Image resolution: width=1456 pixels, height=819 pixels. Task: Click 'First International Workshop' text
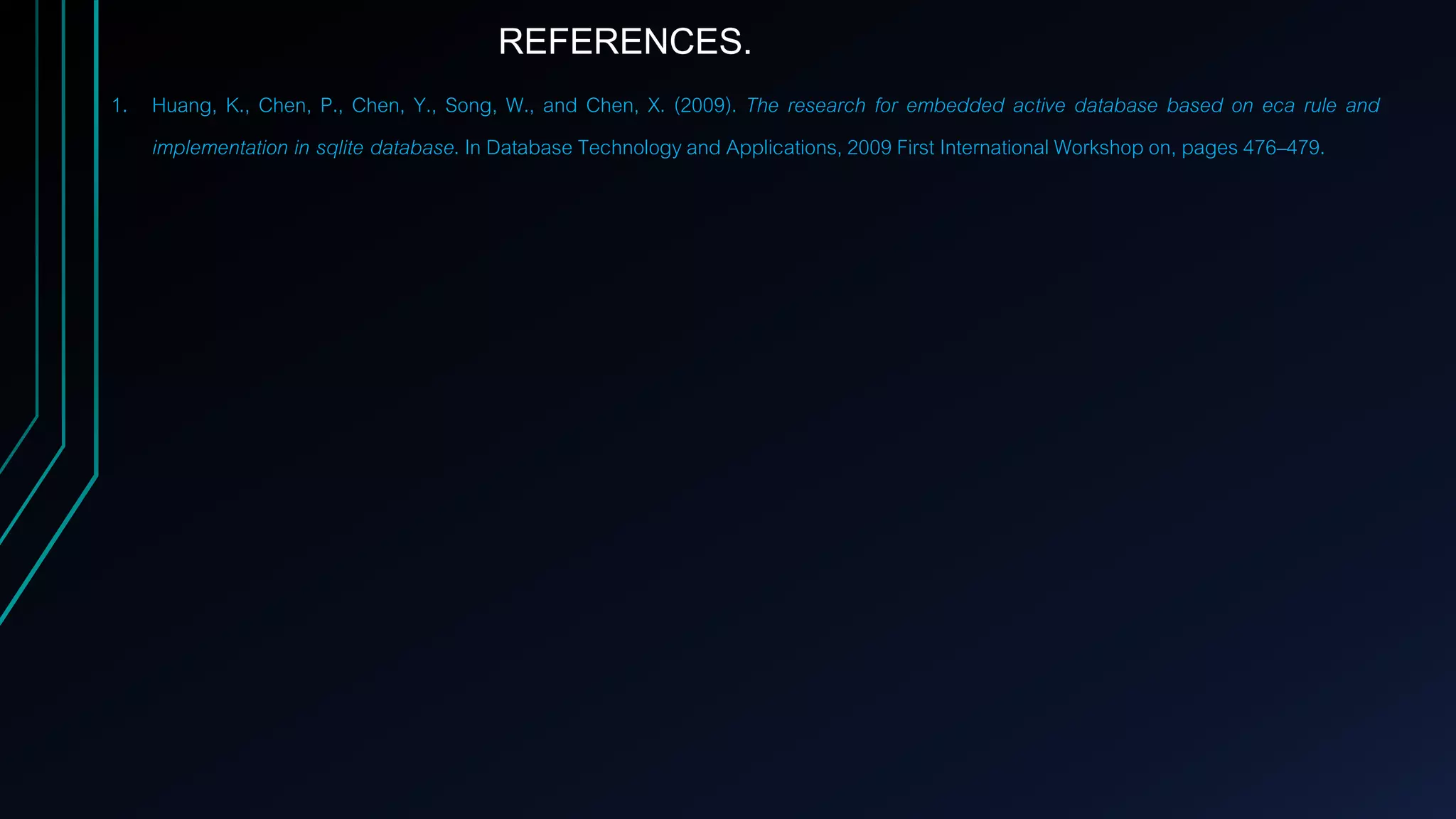pyautogui.click(x=1019, y=148)
